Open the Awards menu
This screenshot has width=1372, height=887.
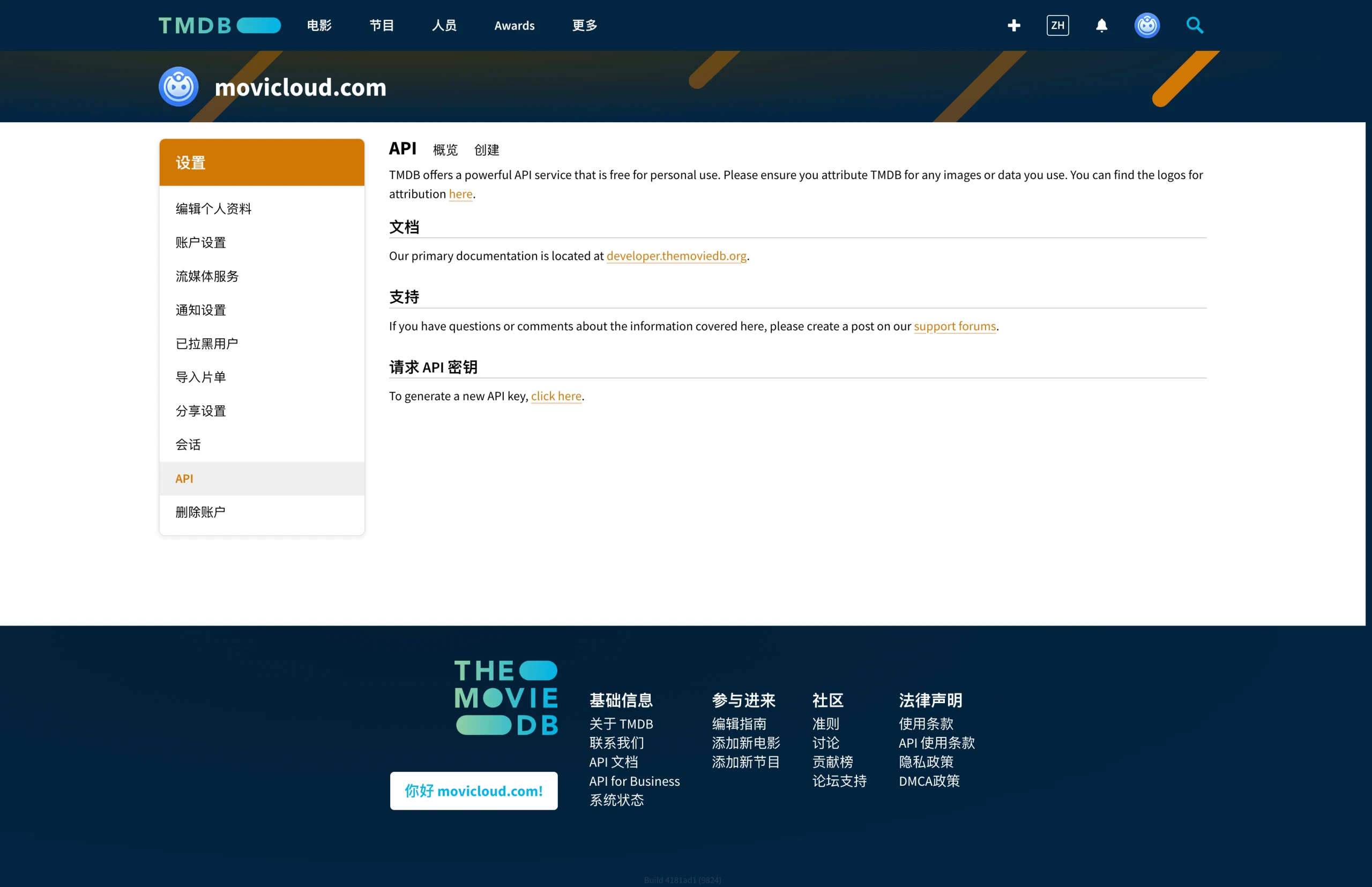point(514,25)
